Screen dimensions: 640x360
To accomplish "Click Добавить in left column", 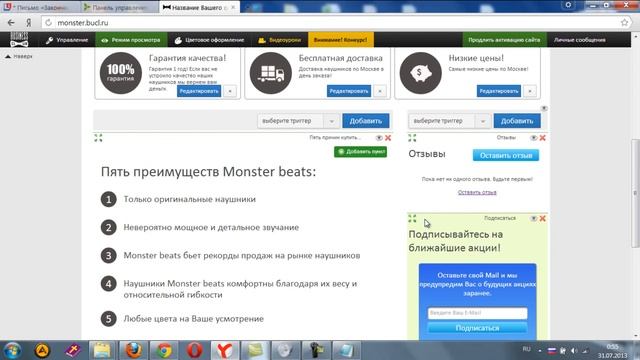I will 366,121.
